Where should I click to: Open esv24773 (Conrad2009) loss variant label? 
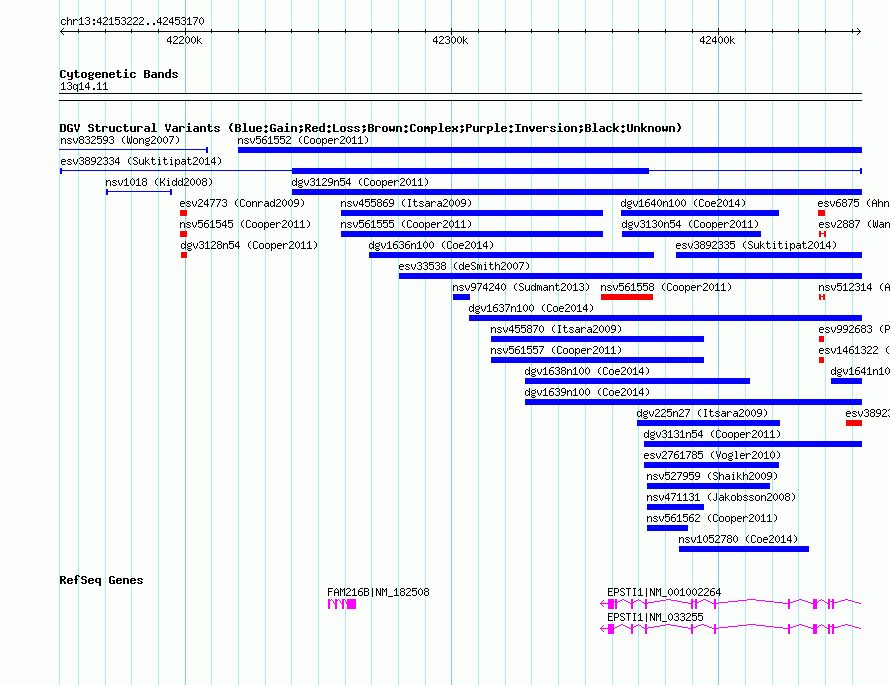tap(242, 203)
